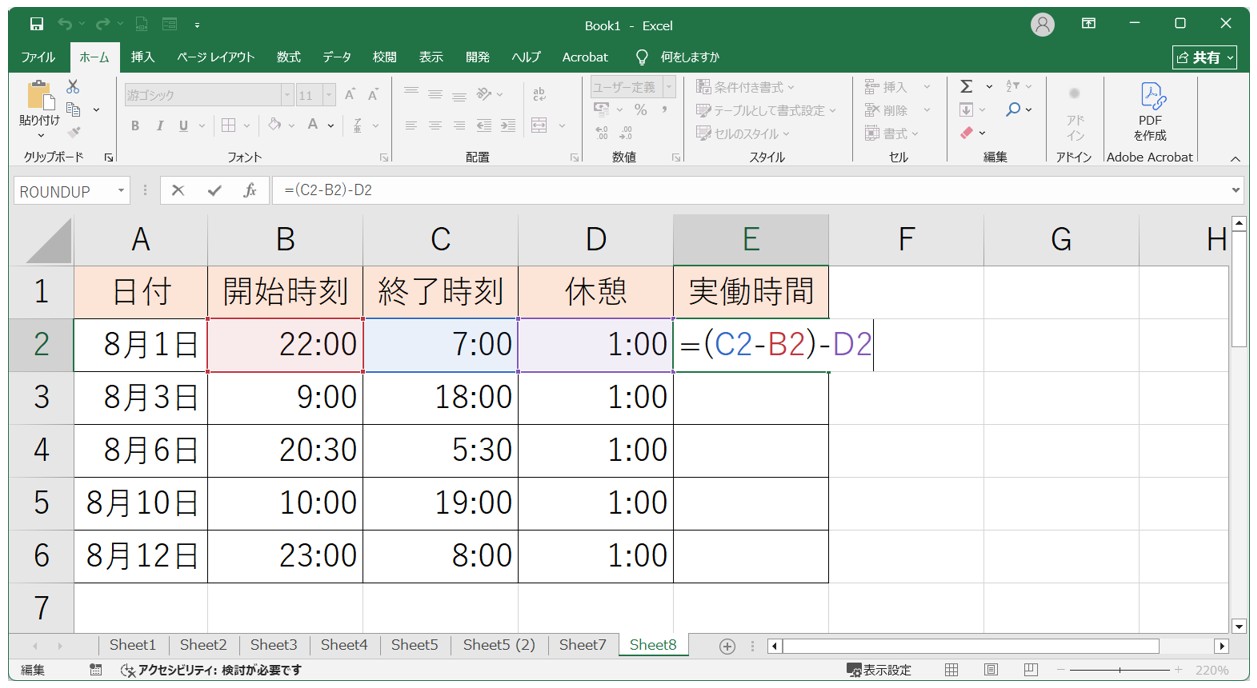
Task: Click the 共有 share button
Action: tap(1204, 57)
